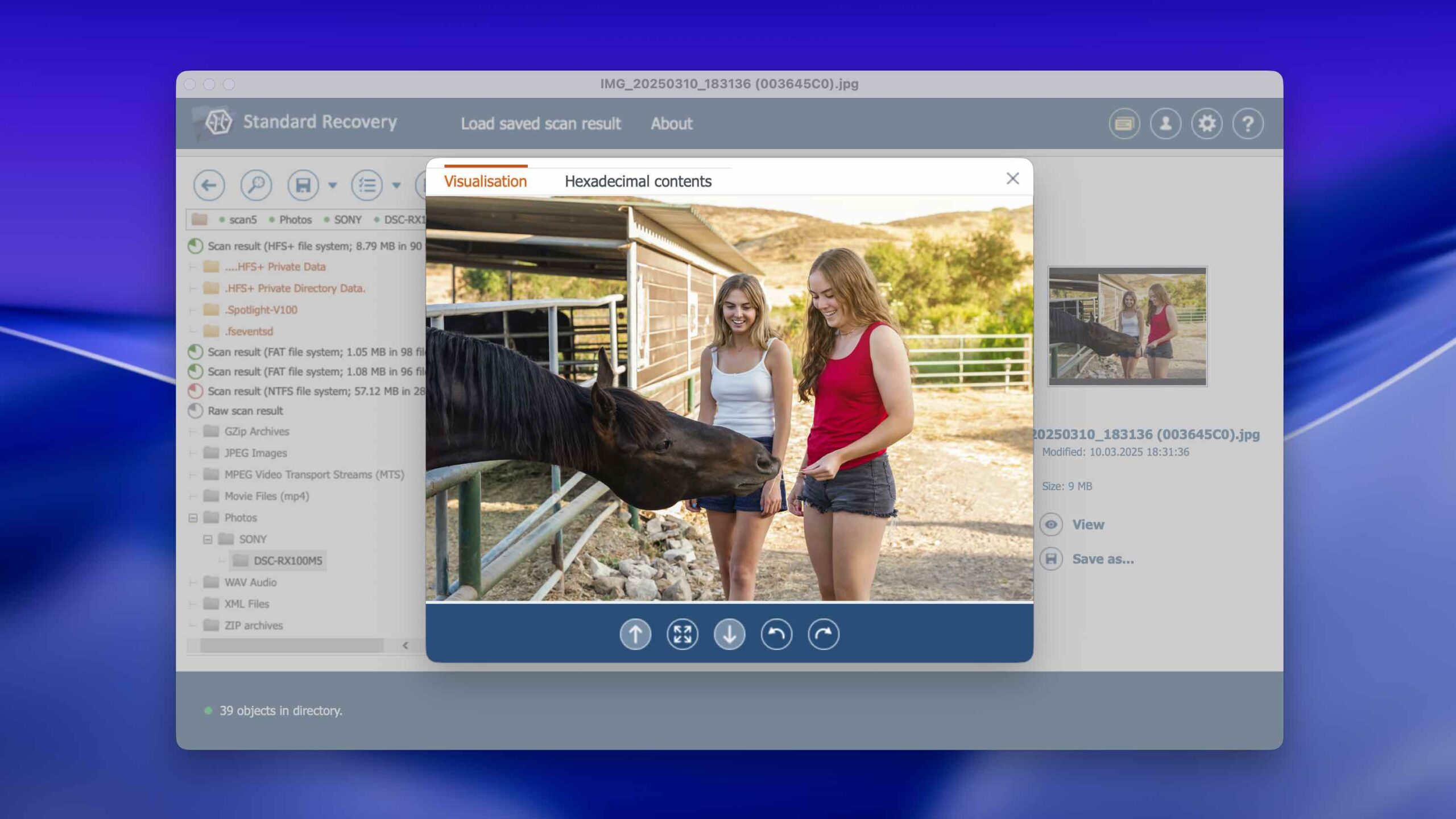Click the photo thumbnail preview on right
The height and width of the screenshot is (819, 1456).
coord(1127,326)
